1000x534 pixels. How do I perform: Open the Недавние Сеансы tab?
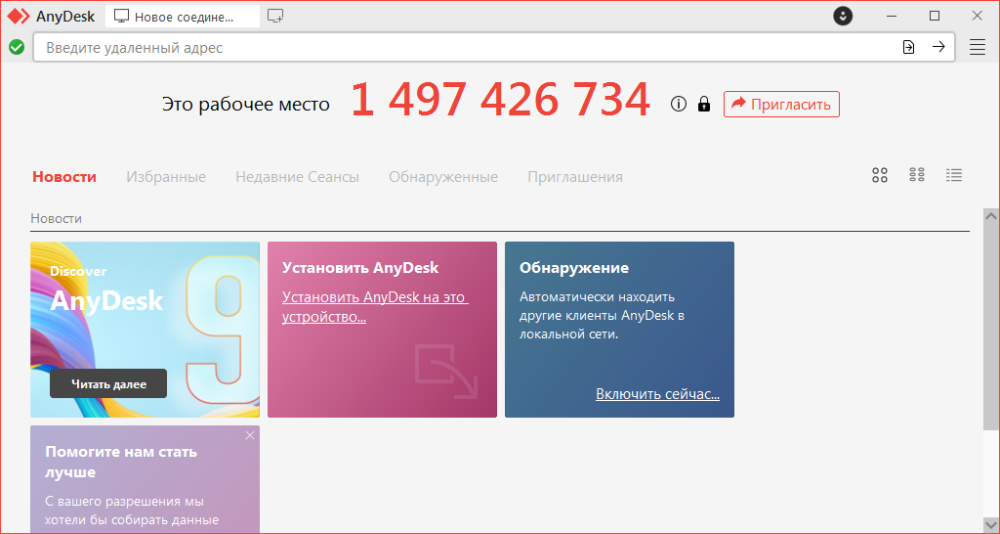[297, 177]
